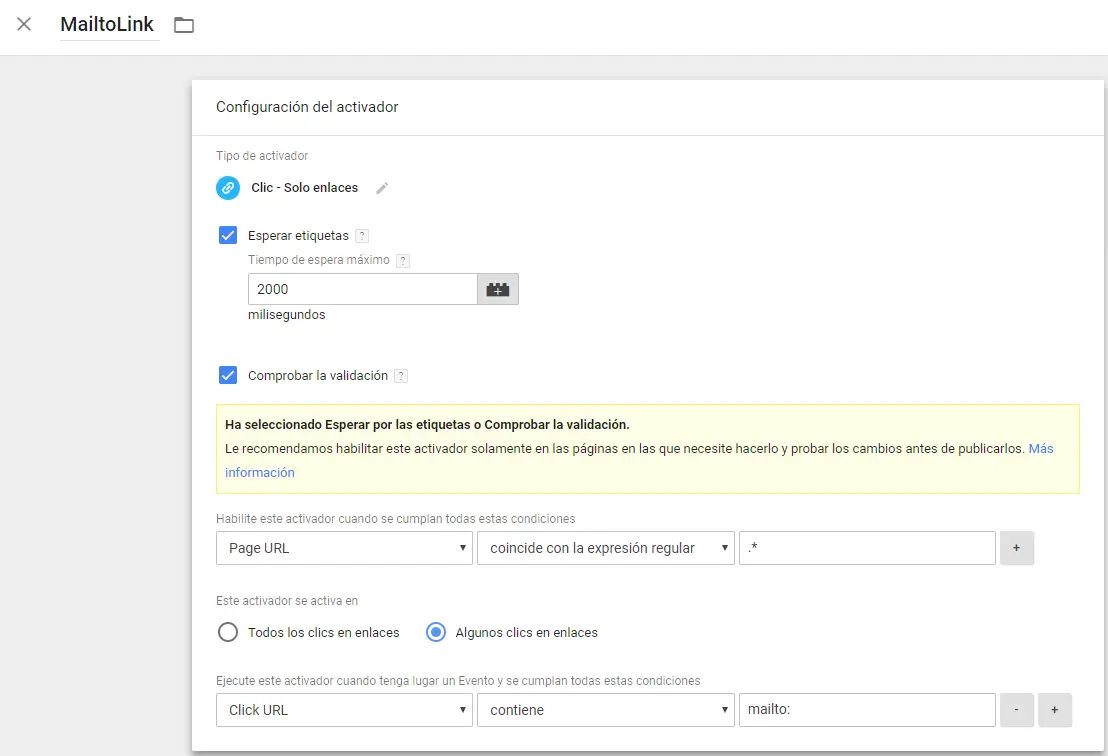Open the Page URL variable dropdown

(344, 548)
